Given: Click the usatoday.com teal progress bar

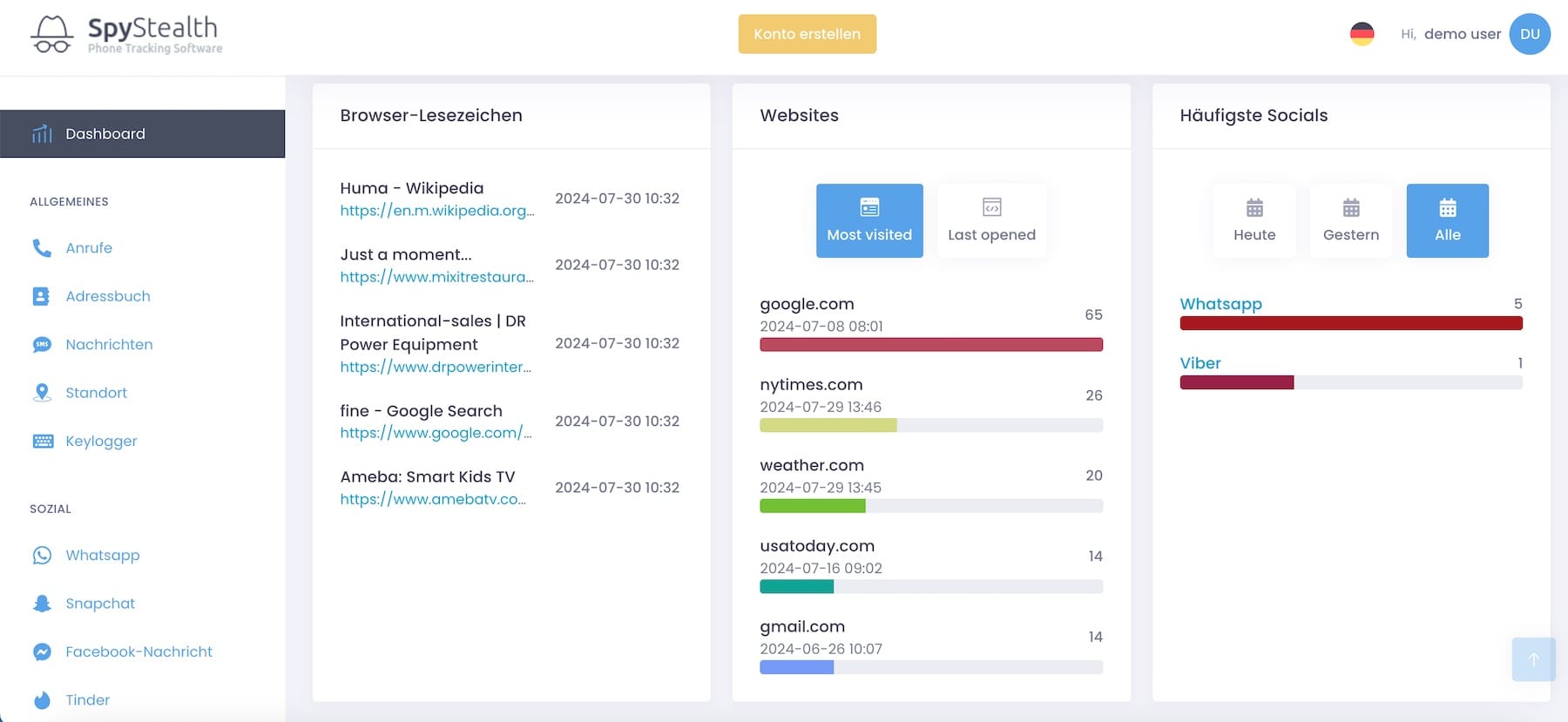Looking at the screenshot, I should tap(797, 587).
